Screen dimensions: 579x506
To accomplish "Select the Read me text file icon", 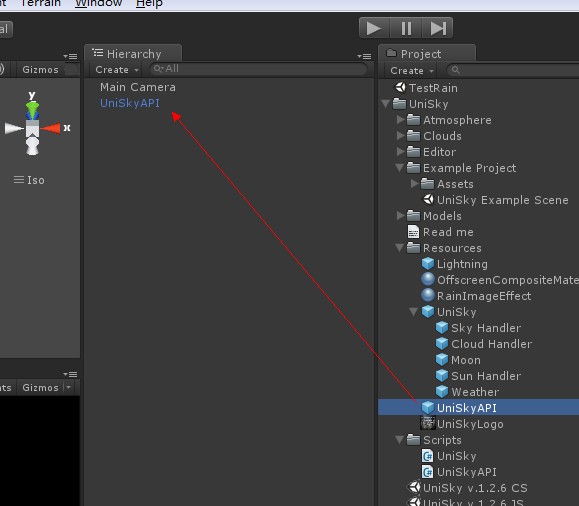I will point(413,232).
